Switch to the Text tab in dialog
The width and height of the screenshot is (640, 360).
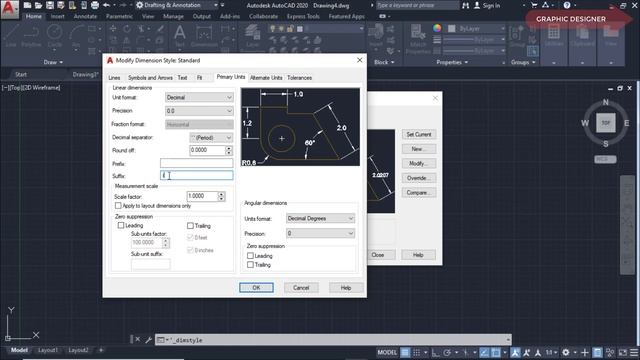click(x=182, y=78)
